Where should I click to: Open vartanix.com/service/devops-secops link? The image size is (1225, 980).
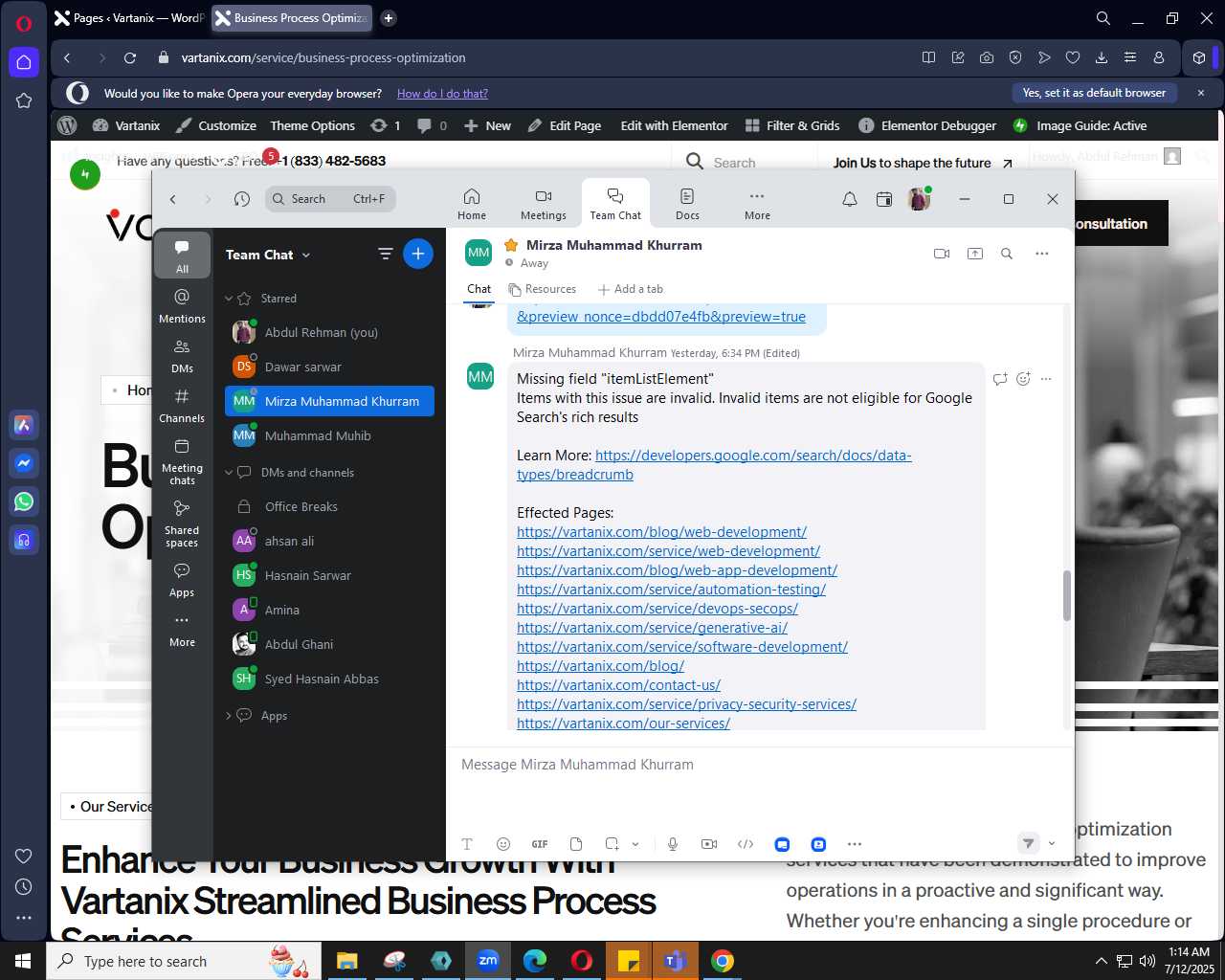pyautogui.click(x=657, y=609)
